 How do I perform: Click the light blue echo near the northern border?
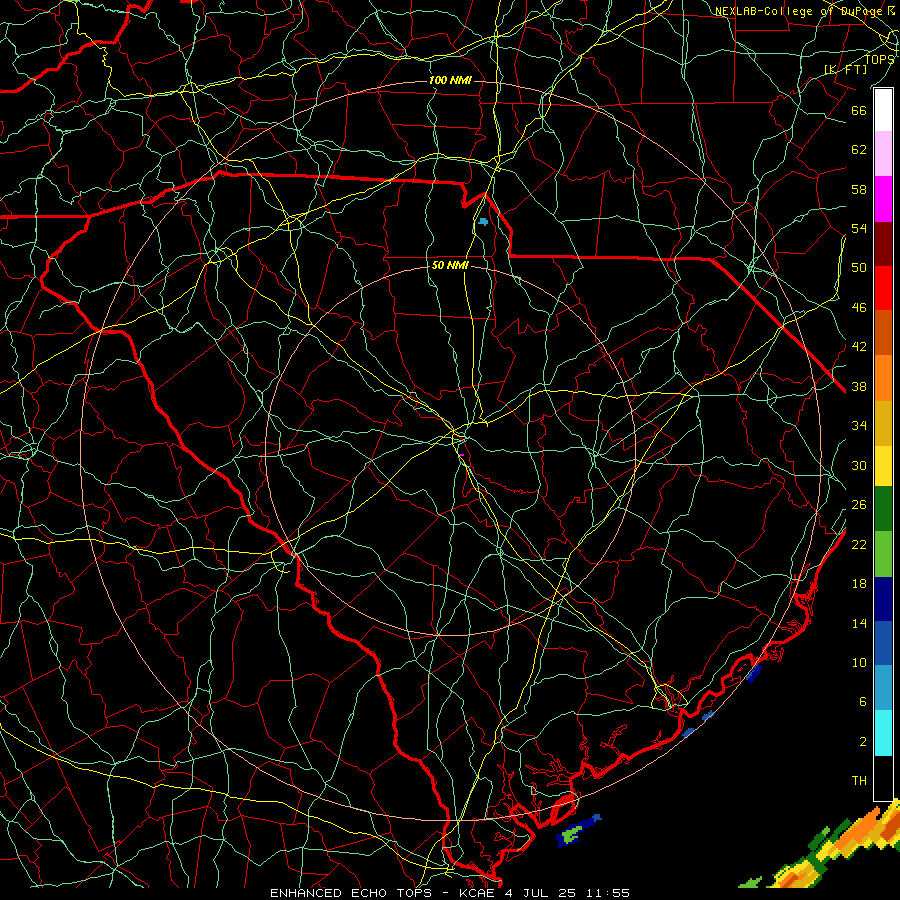(483, 222)
